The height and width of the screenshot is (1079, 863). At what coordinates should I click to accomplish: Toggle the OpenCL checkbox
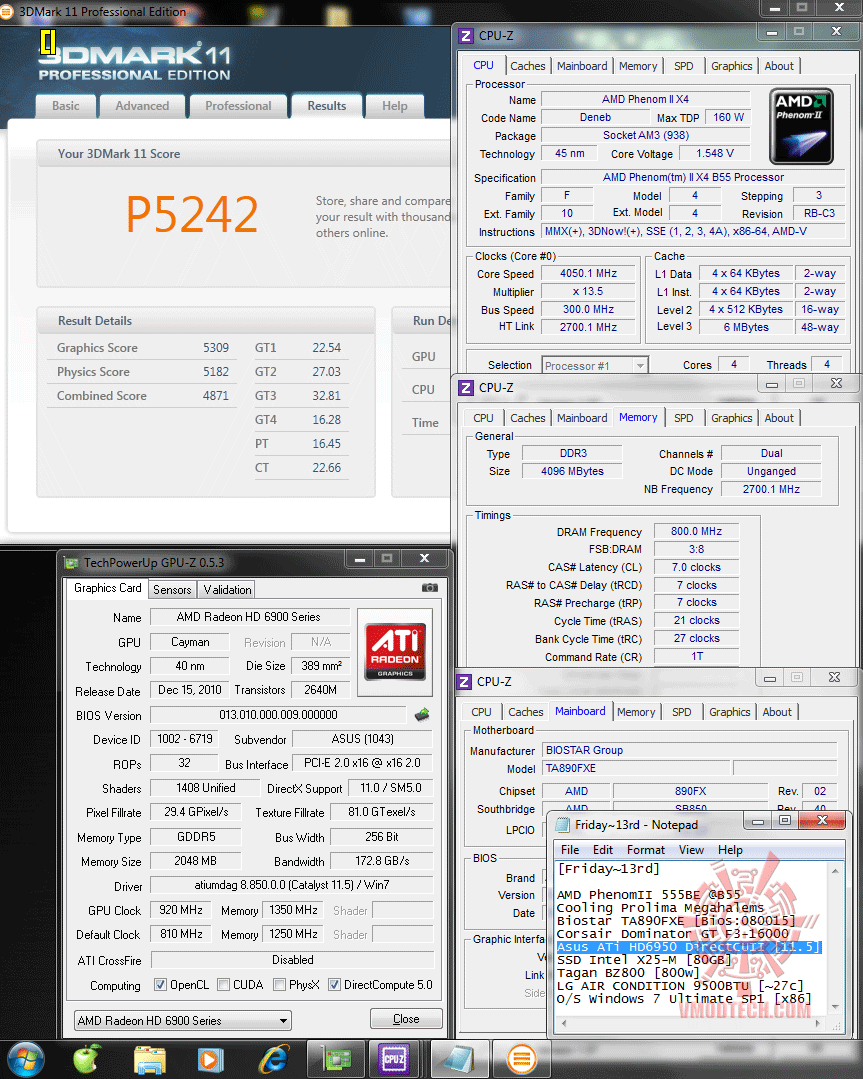[160, 985]
